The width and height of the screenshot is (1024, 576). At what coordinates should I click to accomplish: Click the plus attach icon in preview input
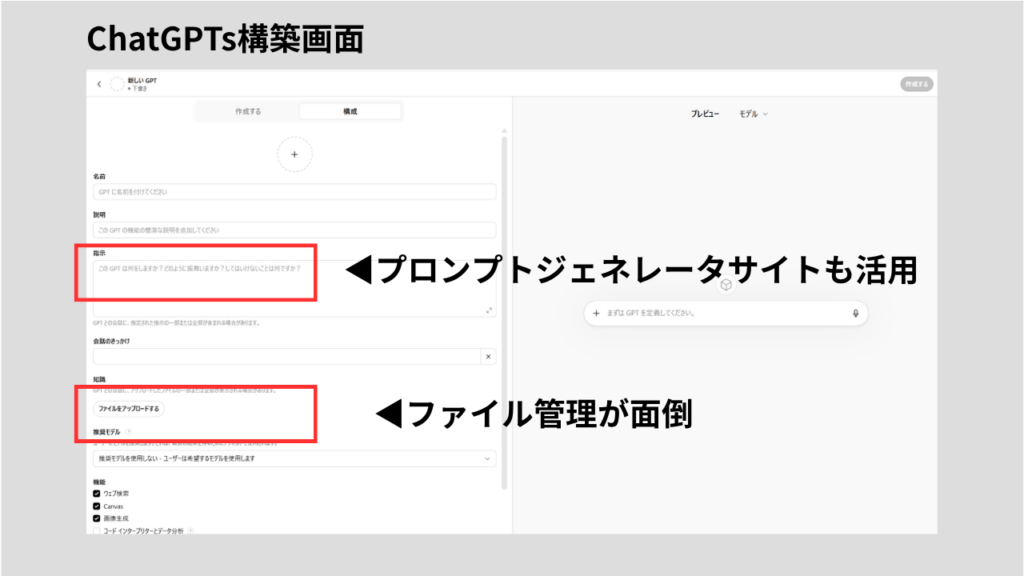click(596, 313)
